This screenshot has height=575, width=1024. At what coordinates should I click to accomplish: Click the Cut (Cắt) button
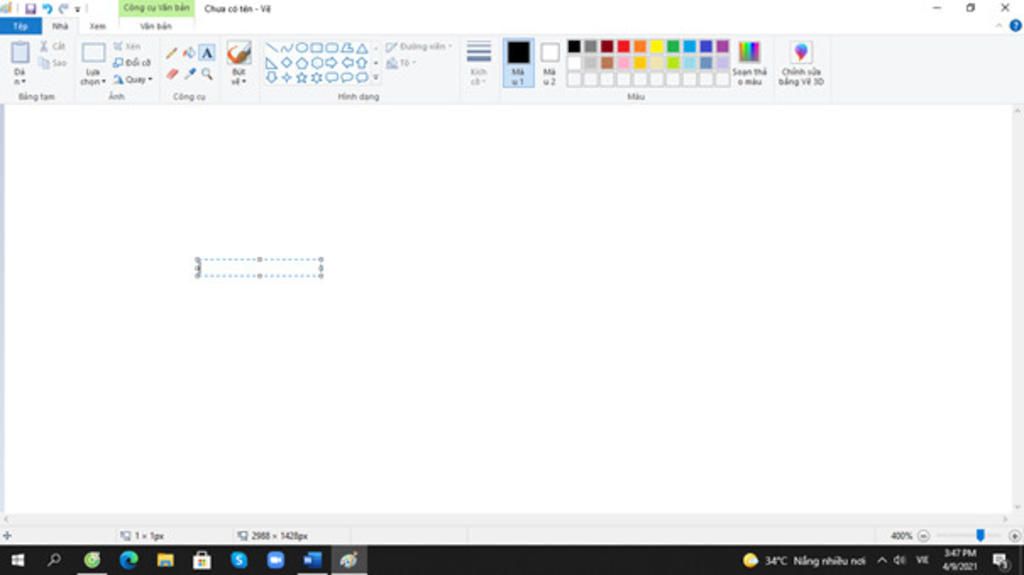[53, 46]
